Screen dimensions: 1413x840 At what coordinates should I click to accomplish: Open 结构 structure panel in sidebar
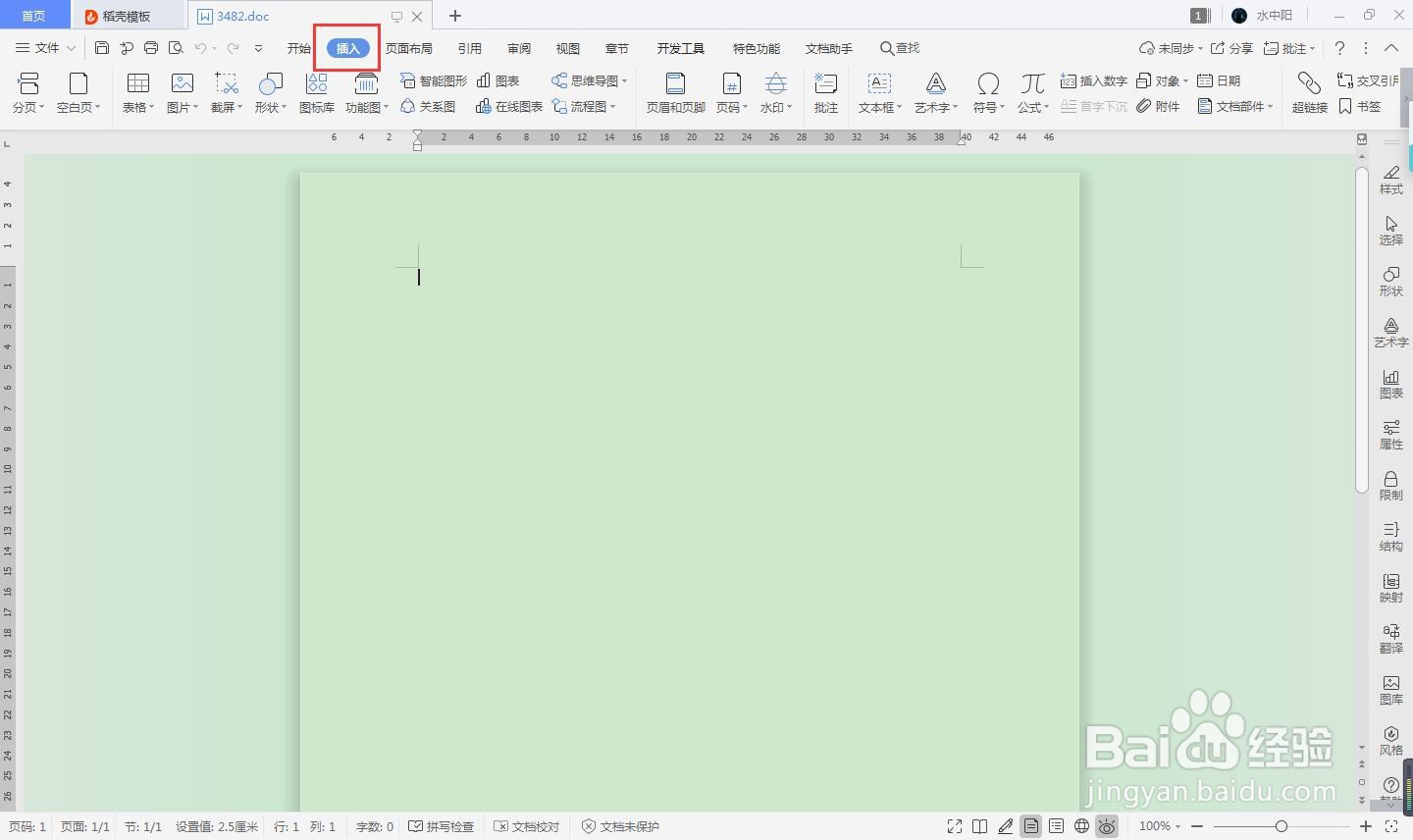[x=1391, y=536]
